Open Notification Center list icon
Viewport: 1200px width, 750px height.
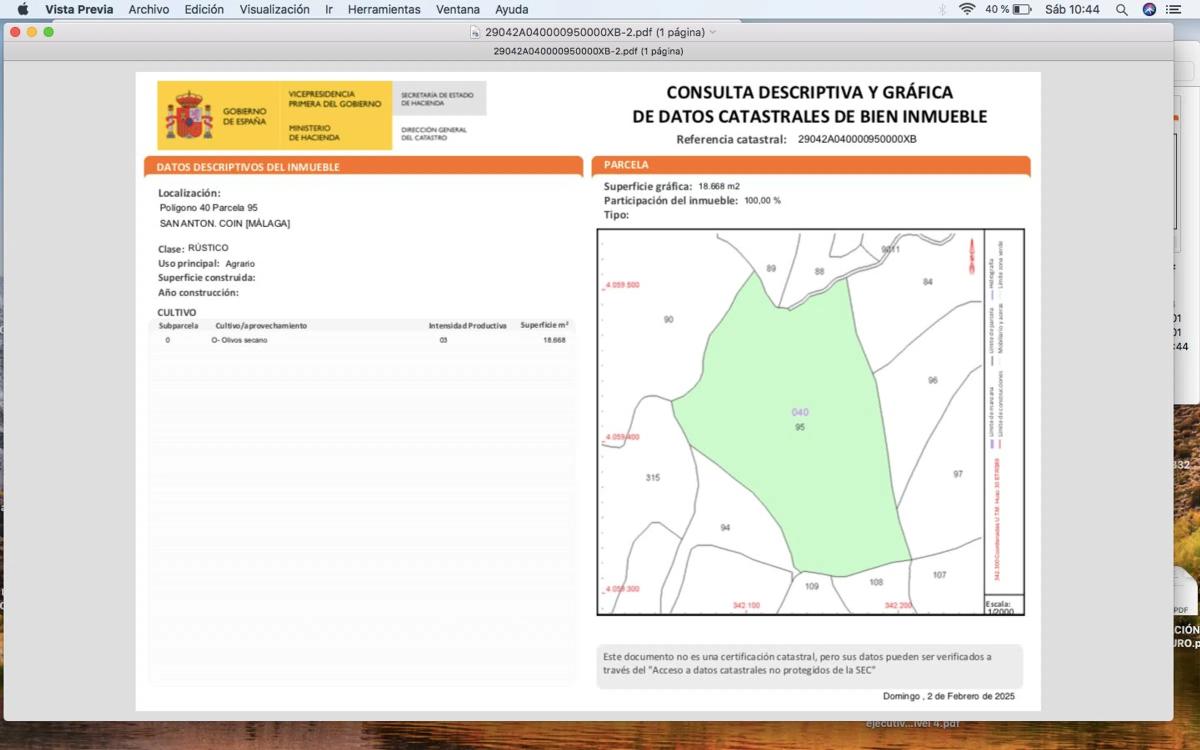pos(1174,9)
